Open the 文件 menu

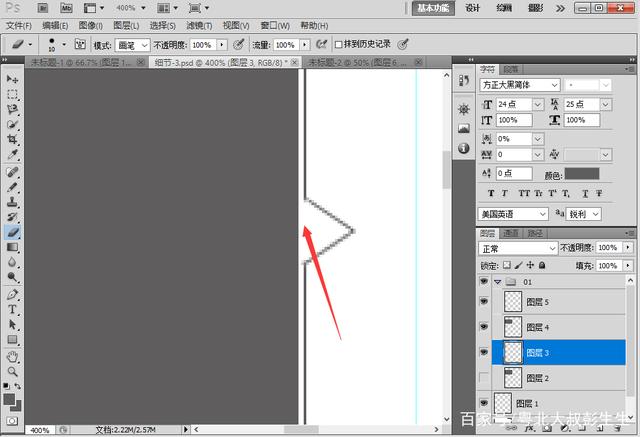[x=19, y=26]
